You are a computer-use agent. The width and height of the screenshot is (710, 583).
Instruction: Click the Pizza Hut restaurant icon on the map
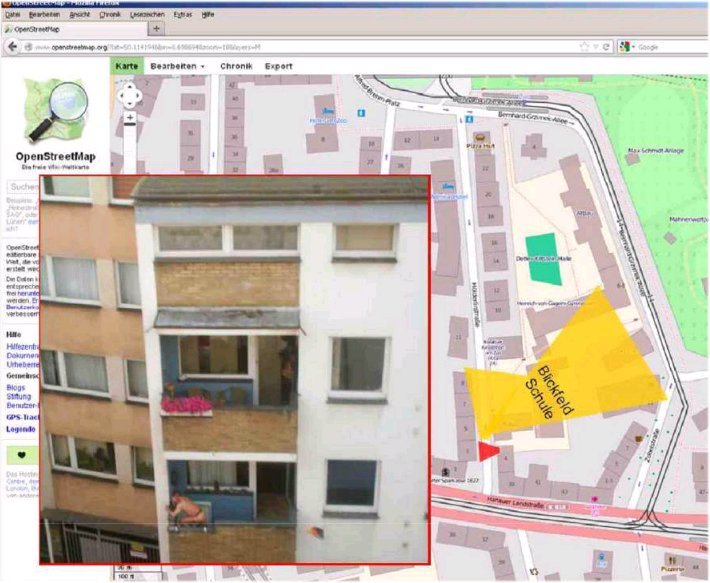pyautogui.click(x=481, y=137)
